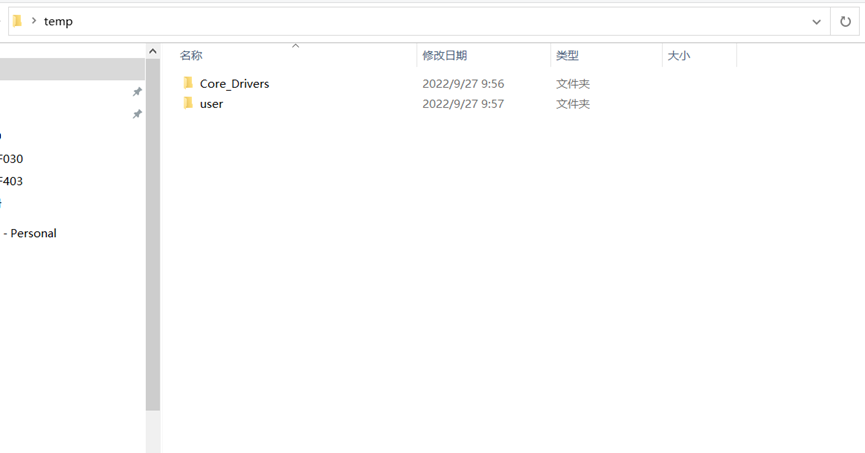Click the Core_Drivers folder icon

tap(187, 83)
